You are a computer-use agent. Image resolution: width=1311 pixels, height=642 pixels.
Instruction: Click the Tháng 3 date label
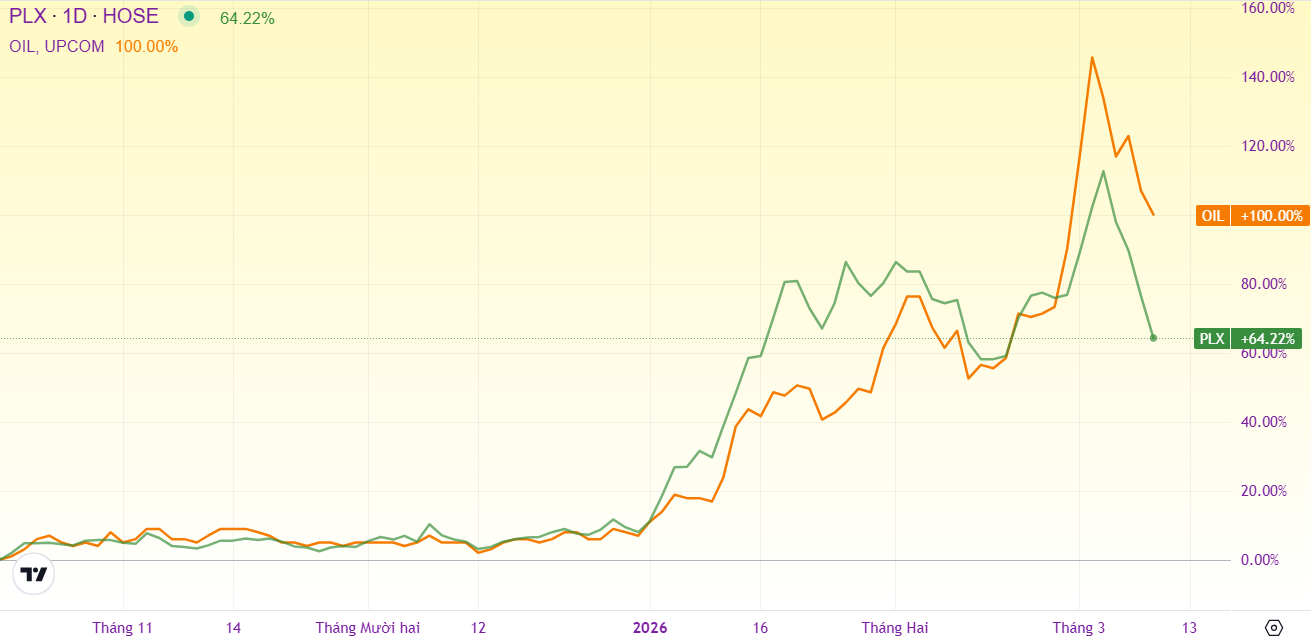click(x=1079, y=628)
